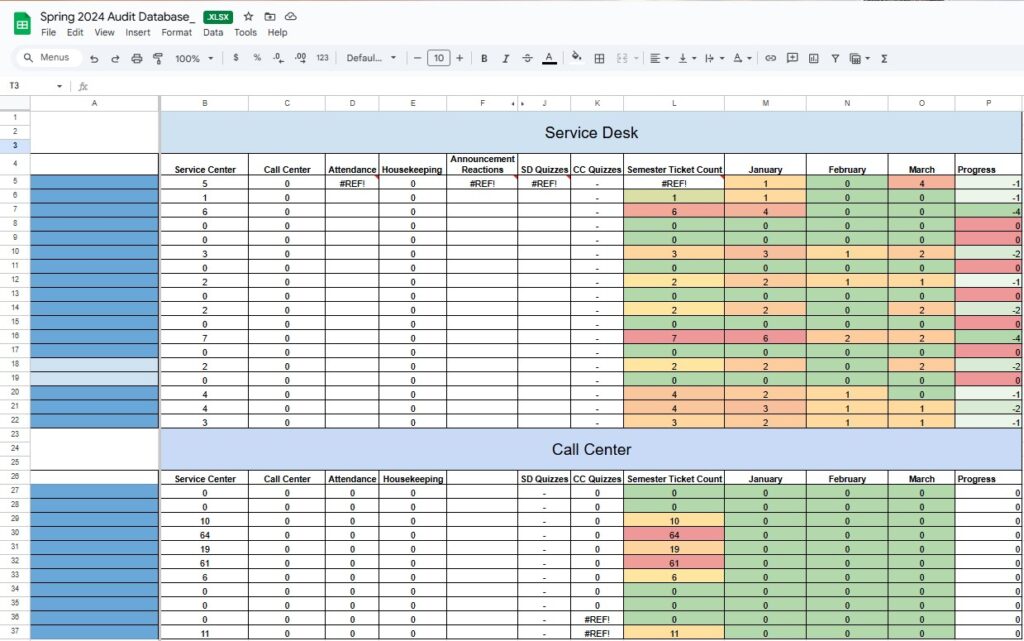Open the fill color picker
Image resolution: width=1024 pixels, height=641 pixels.
coord(576,59)
